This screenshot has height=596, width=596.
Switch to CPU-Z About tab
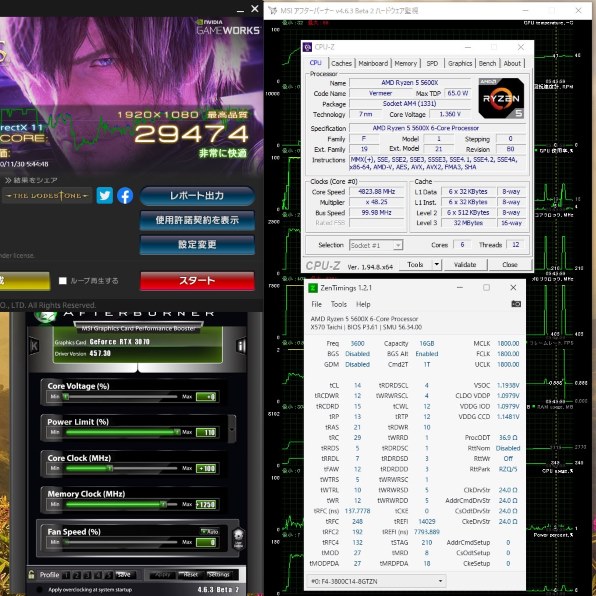512,63
